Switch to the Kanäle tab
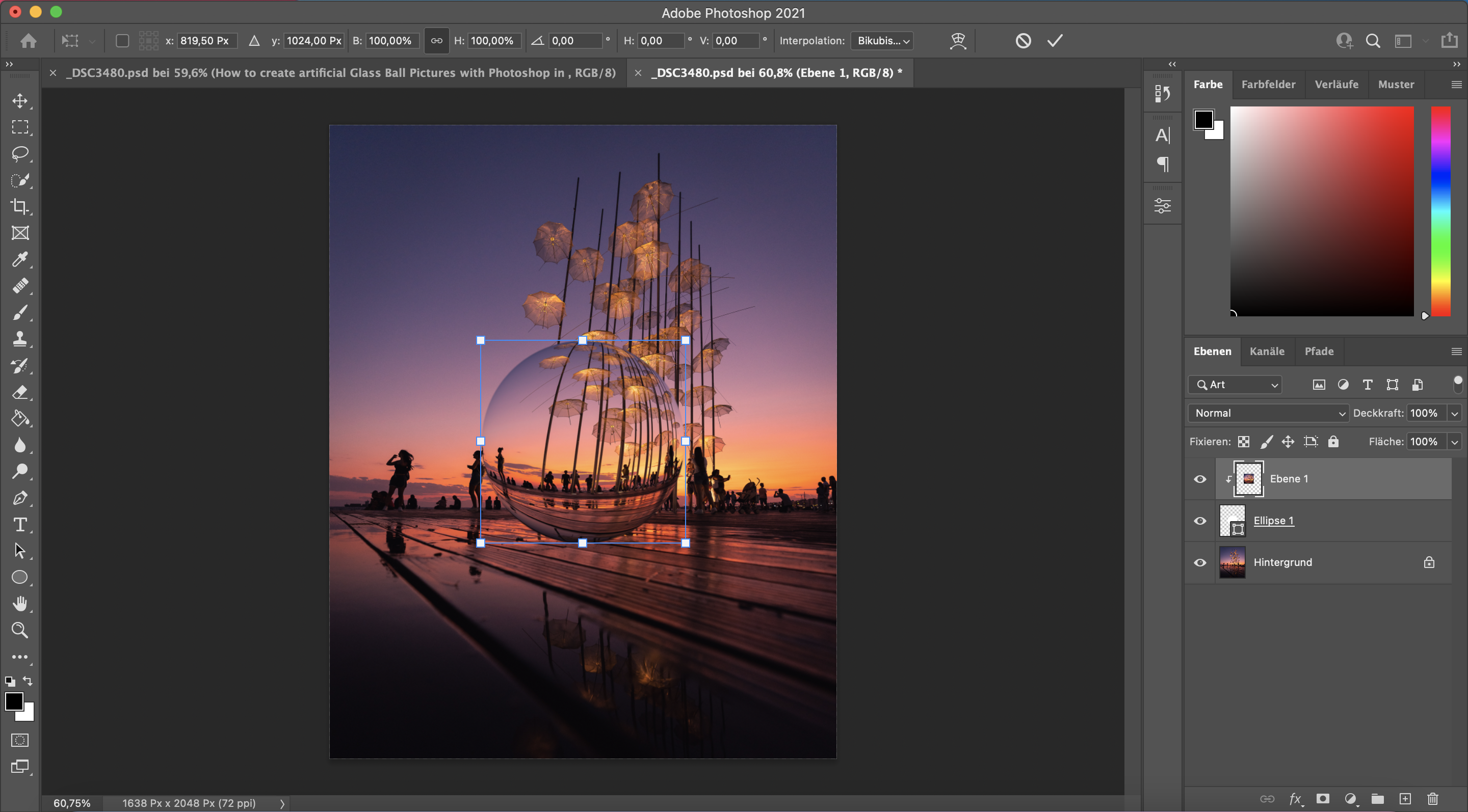This screenshot has width=1468, height=812. tap(1267, 351)
